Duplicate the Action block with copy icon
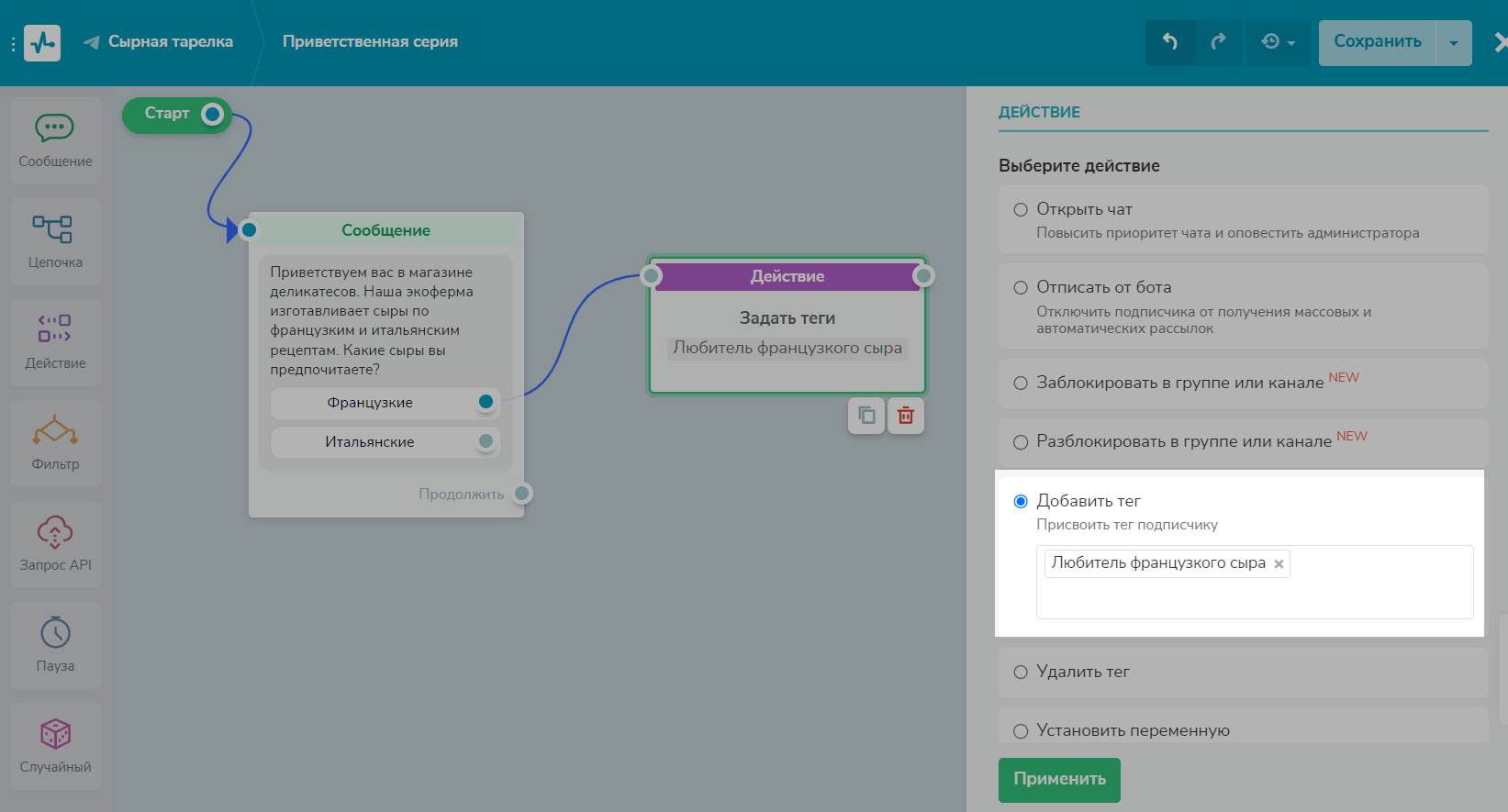Image resolution: width=1508 pixels, height=812 pixels. click(866, 416)
